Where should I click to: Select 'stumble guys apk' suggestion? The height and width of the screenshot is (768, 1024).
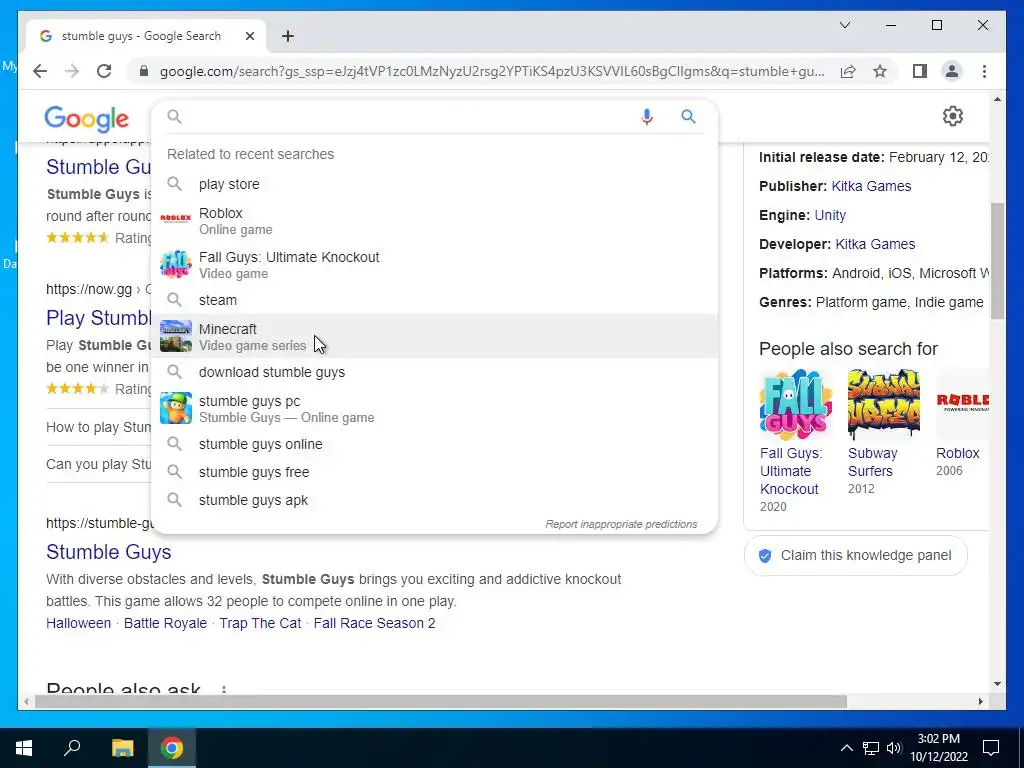pos(434,500)
